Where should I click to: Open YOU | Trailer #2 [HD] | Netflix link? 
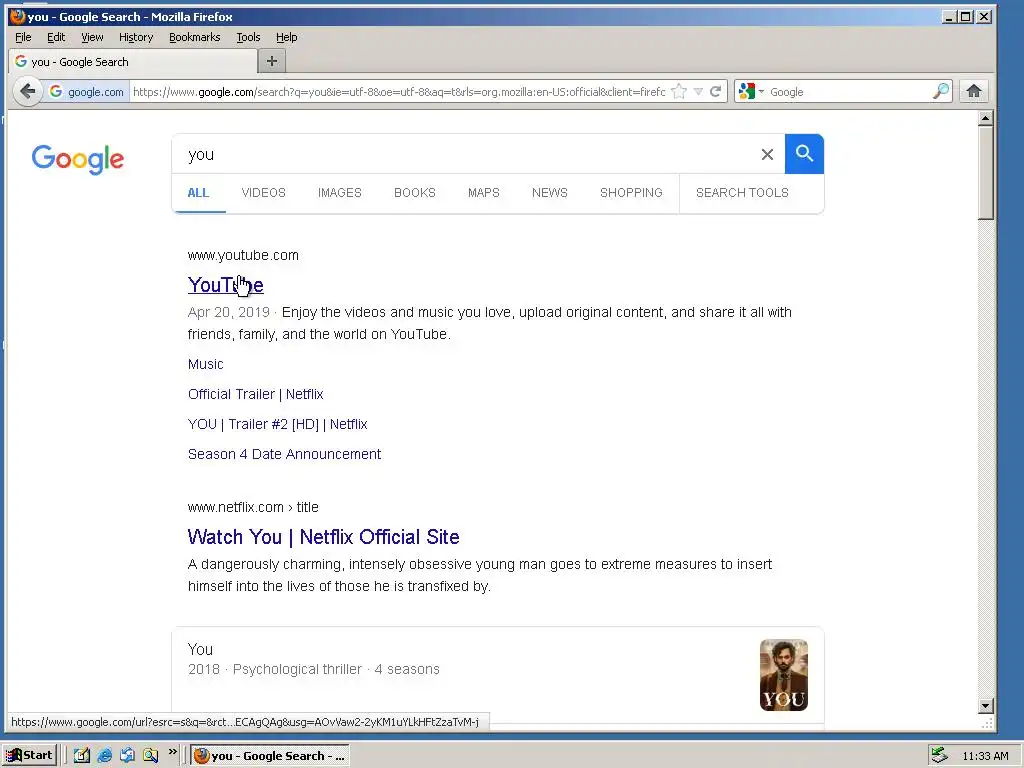tap(278, 424)
